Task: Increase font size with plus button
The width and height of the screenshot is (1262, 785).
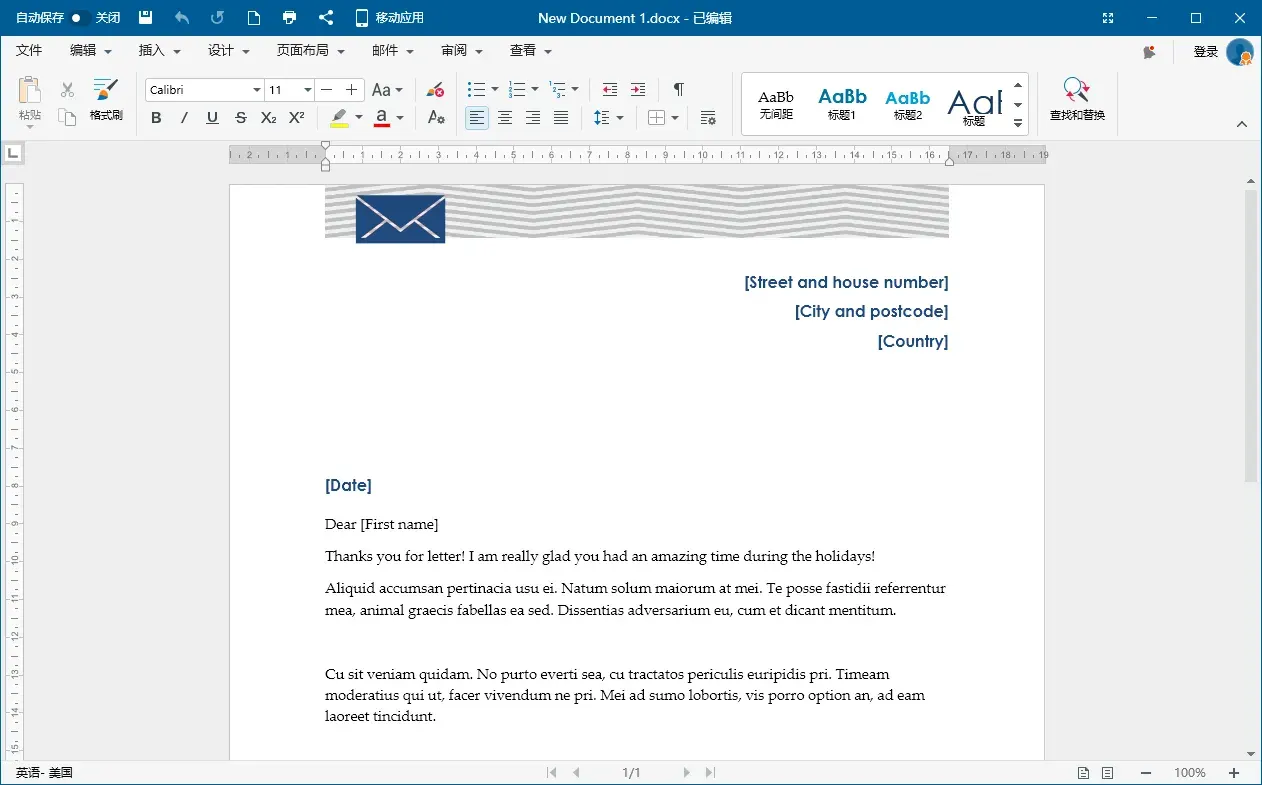Action: (351, 90)
